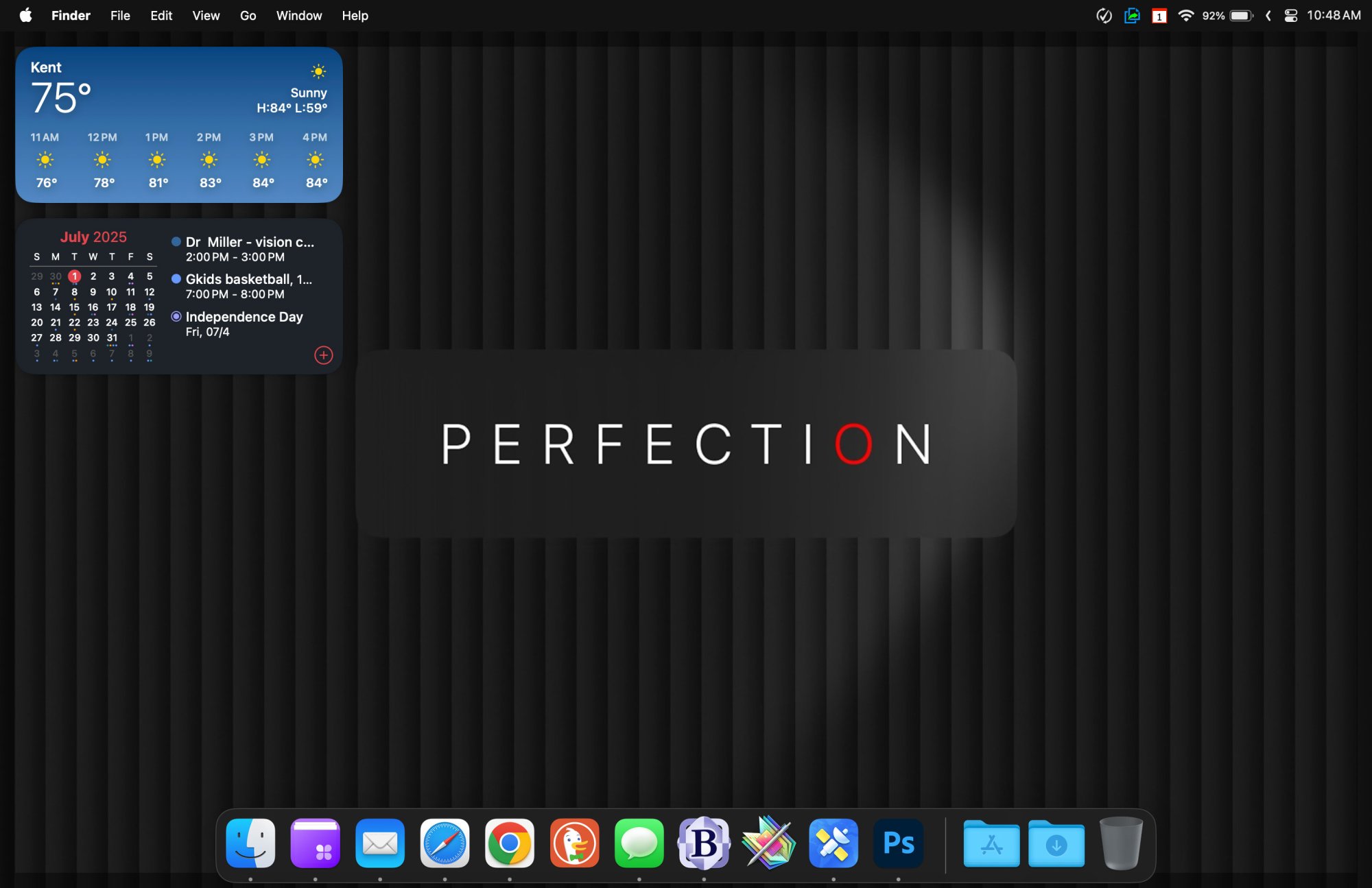Open Google Chrome in the dock
This screenshot has height=888, width=1372.
pos(509,843)
